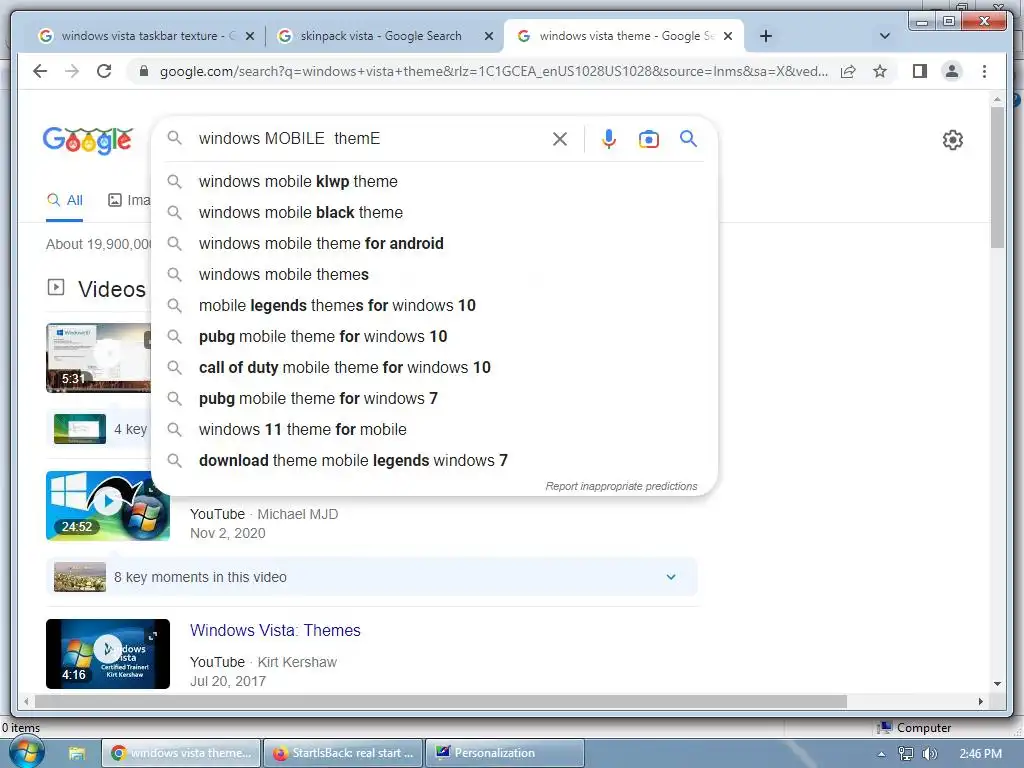1024x768 pixels.
Task: Click the 2:46 PM clock
Action: 980,754
